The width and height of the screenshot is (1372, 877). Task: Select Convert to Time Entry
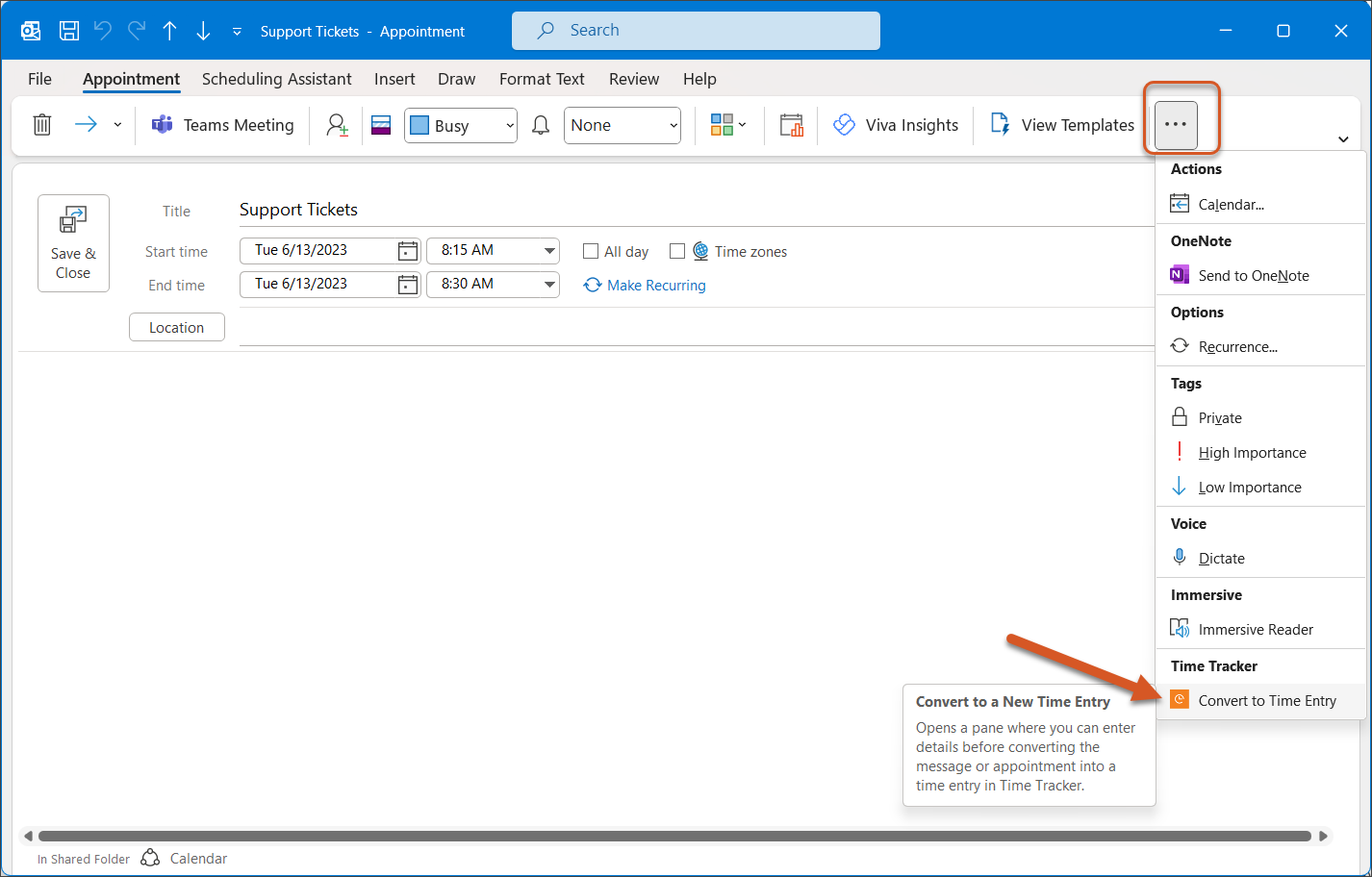[x=1260, y=700]
